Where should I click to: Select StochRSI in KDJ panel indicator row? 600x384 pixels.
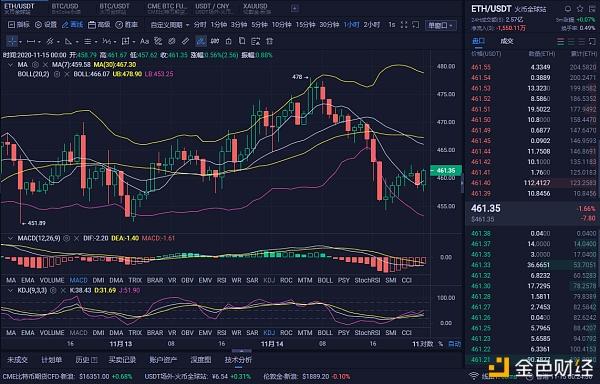(x=367, y=333)
